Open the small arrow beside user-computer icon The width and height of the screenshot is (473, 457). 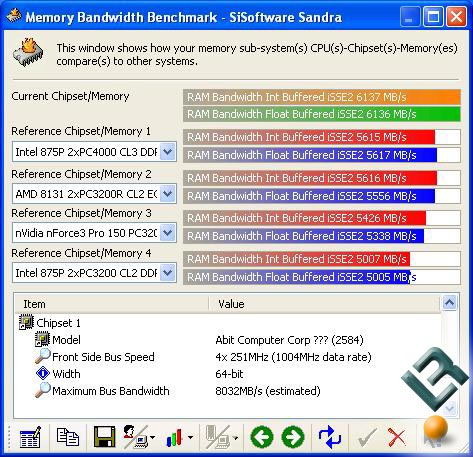pos(153,437)
